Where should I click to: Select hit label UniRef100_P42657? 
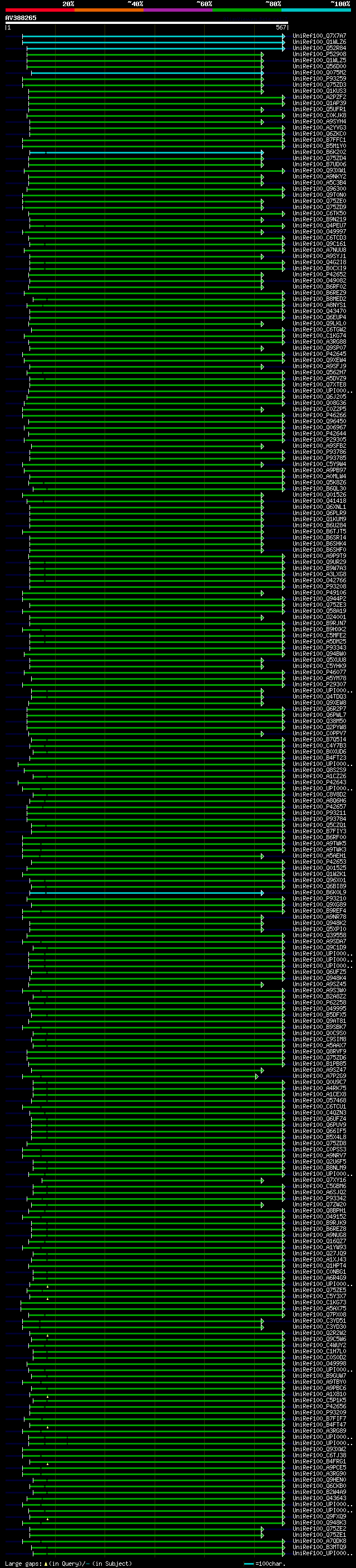(x=319, y=807)
